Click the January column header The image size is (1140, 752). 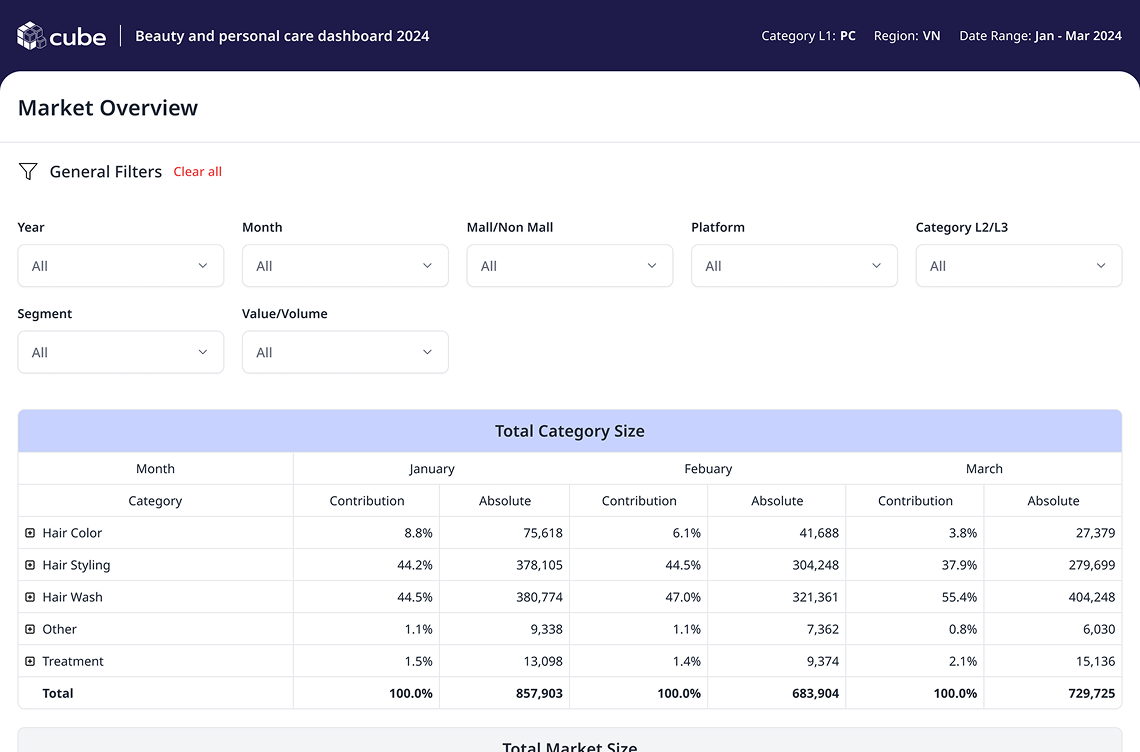click(x=431, y=469)
